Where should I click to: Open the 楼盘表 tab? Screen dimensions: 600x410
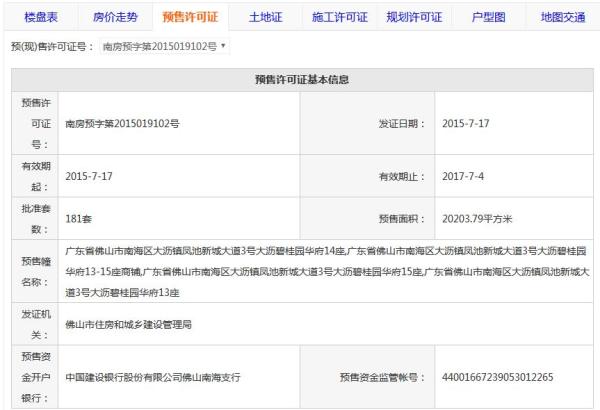(x=41, y=17)
